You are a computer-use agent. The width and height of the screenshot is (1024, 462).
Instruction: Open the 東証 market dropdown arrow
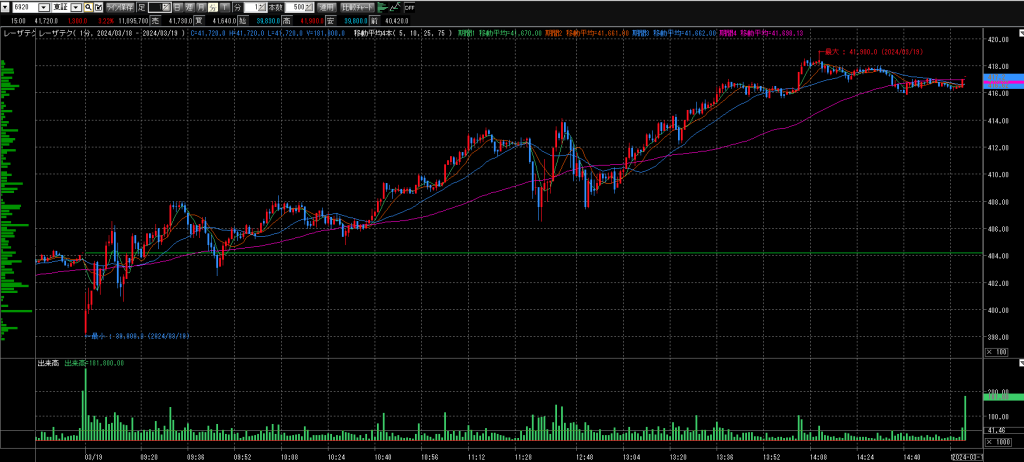[76, 7]
